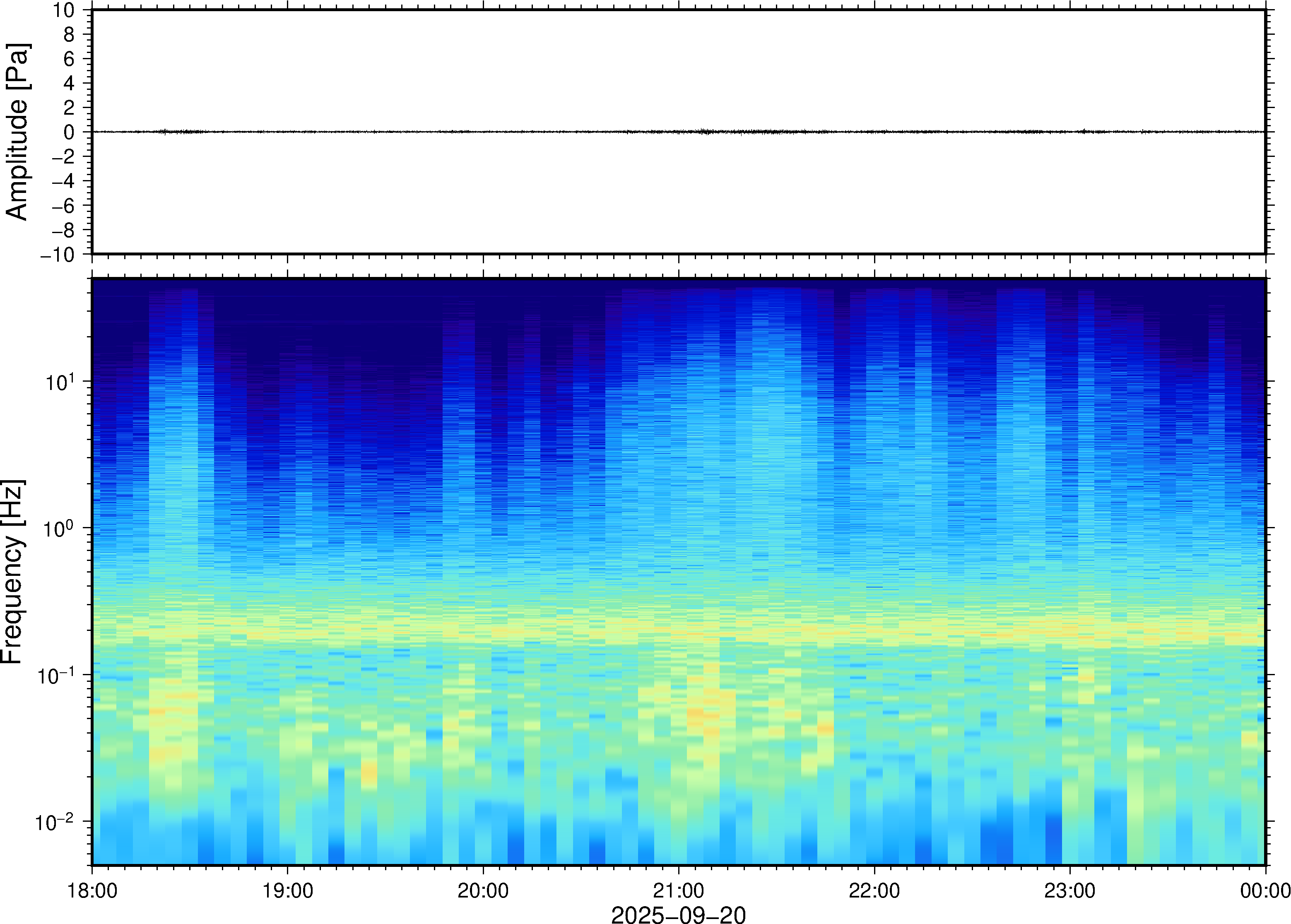Click the 21:00 time axis label
This screenshot has height=924, width=1291.
tap(678, 890)
